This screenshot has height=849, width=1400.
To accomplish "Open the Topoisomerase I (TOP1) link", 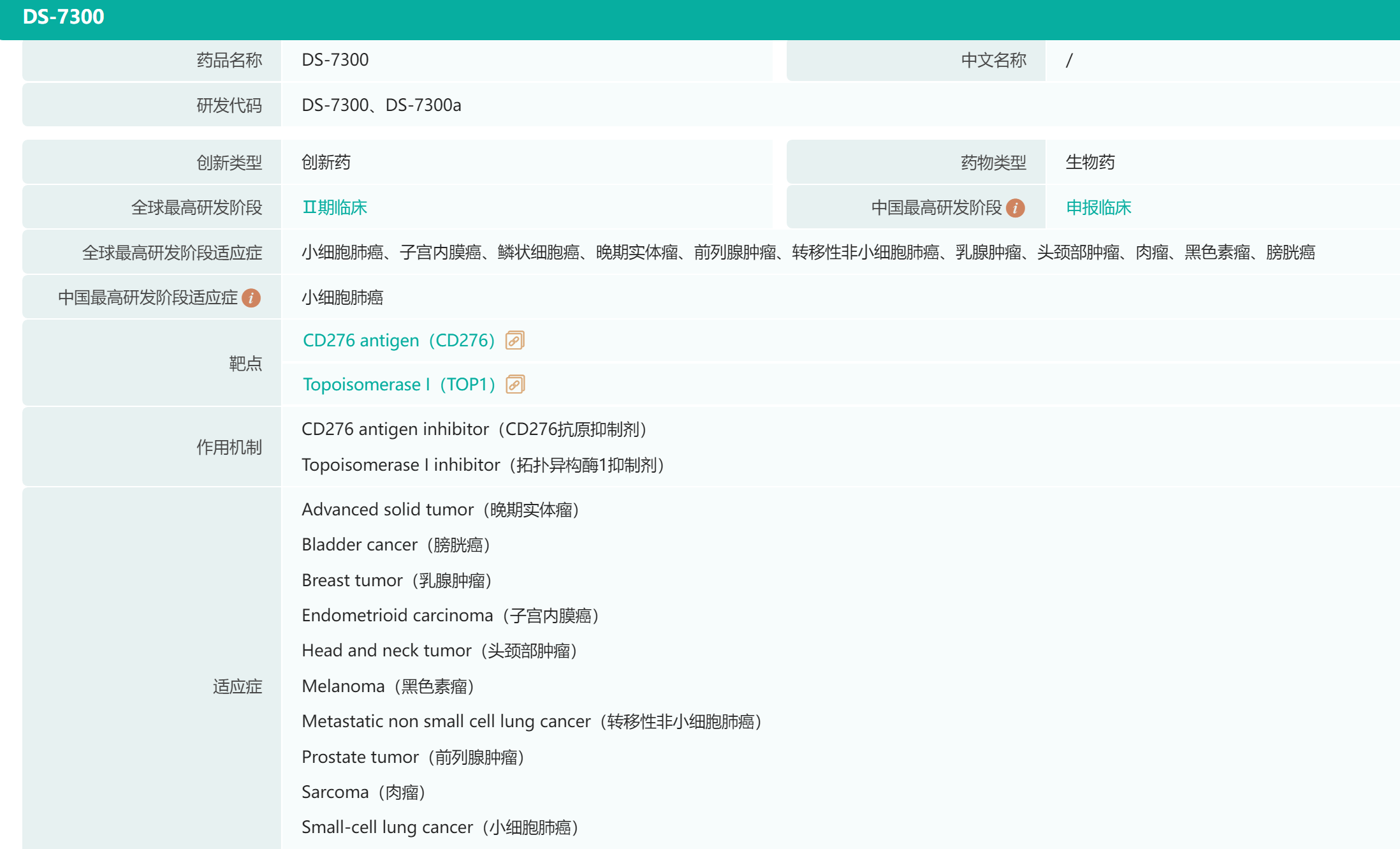I will click(x=398, y=385).
